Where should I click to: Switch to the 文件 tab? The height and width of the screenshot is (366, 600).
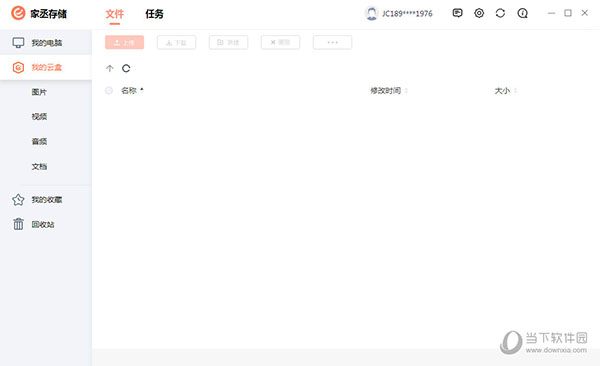pos(114,14)
